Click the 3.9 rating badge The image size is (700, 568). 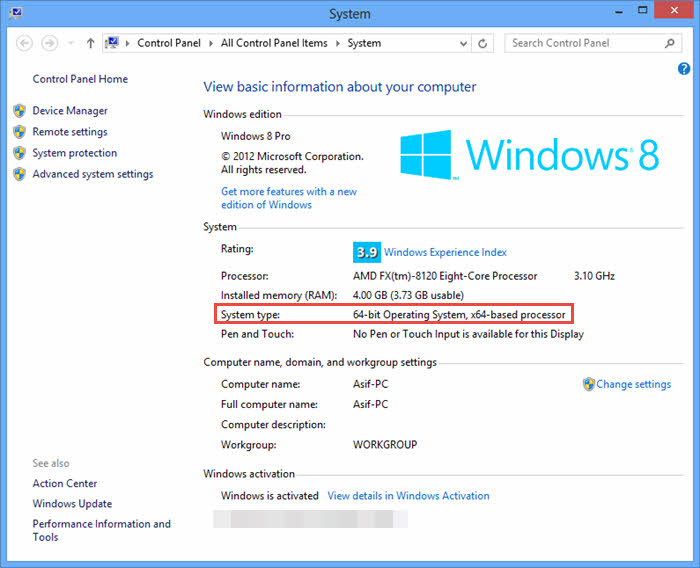click(x=367, y=252)
